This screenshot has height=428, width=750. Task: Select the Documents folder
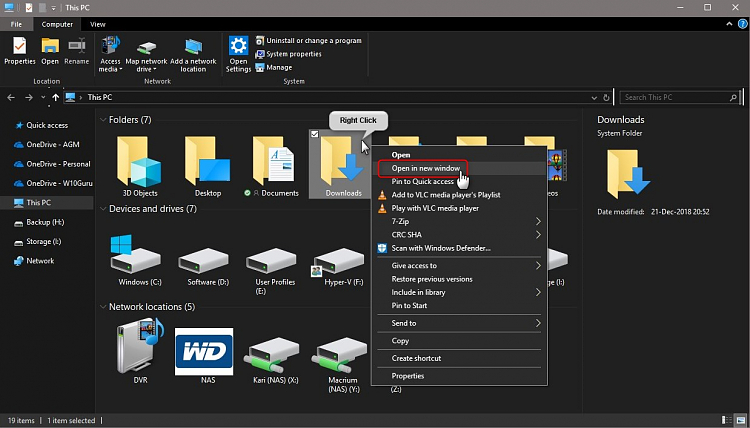click(273, 165)
